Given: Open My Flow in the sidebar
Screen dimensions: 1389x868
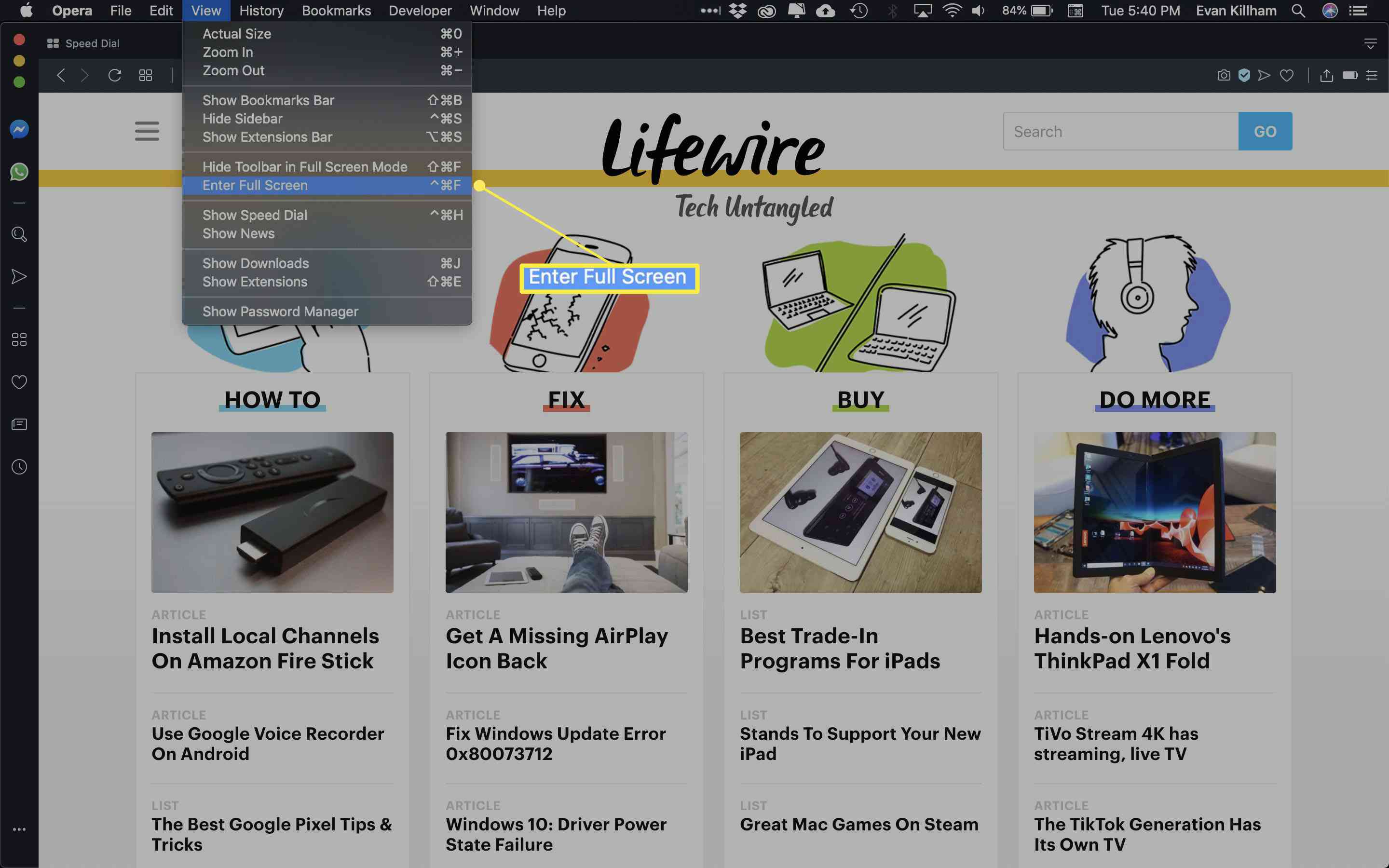Looking at the screenshot, I should [19, 277].
